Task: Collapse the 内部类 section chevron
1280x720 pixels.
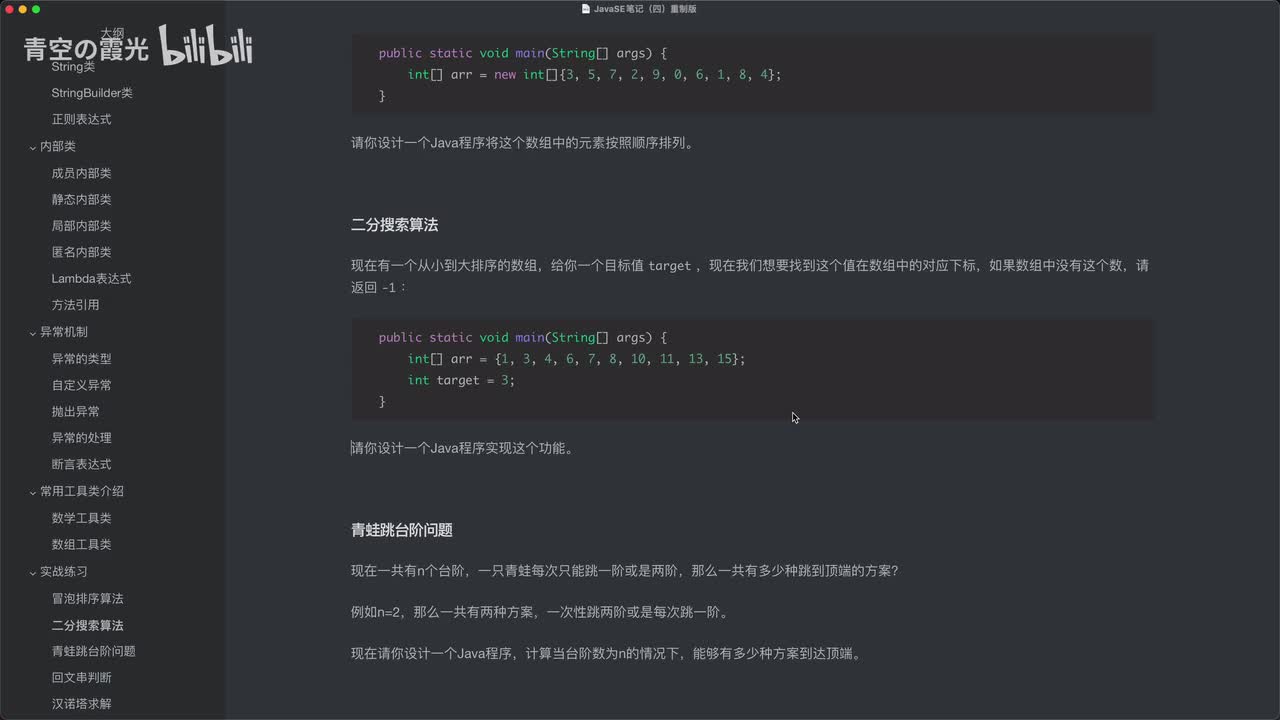Action: [33, 147]
